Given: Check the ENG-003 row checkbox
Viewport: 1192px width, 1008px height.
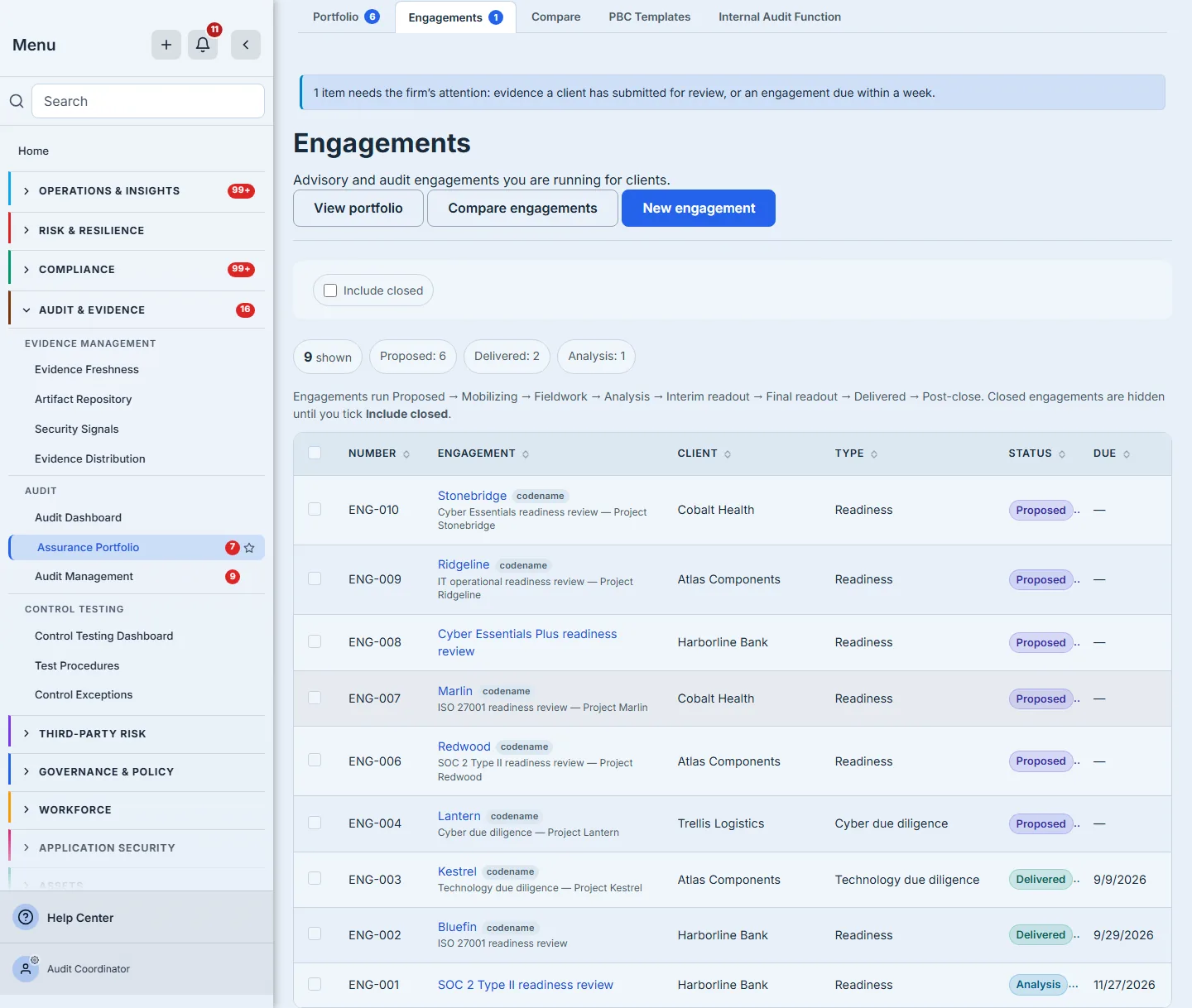Looking at the screenshot, I should tap(315, 878).
